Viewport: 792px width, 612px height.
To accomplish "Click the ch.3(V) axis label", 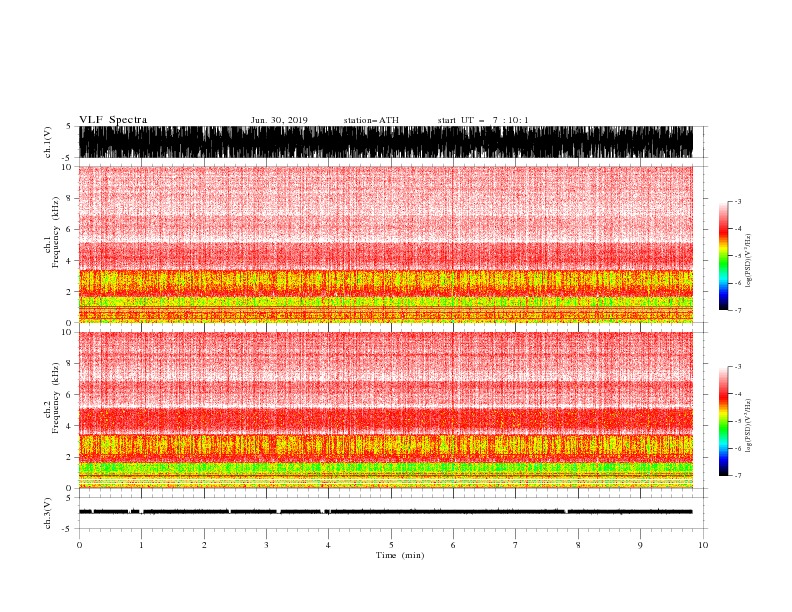I will [x=48, y=513].
